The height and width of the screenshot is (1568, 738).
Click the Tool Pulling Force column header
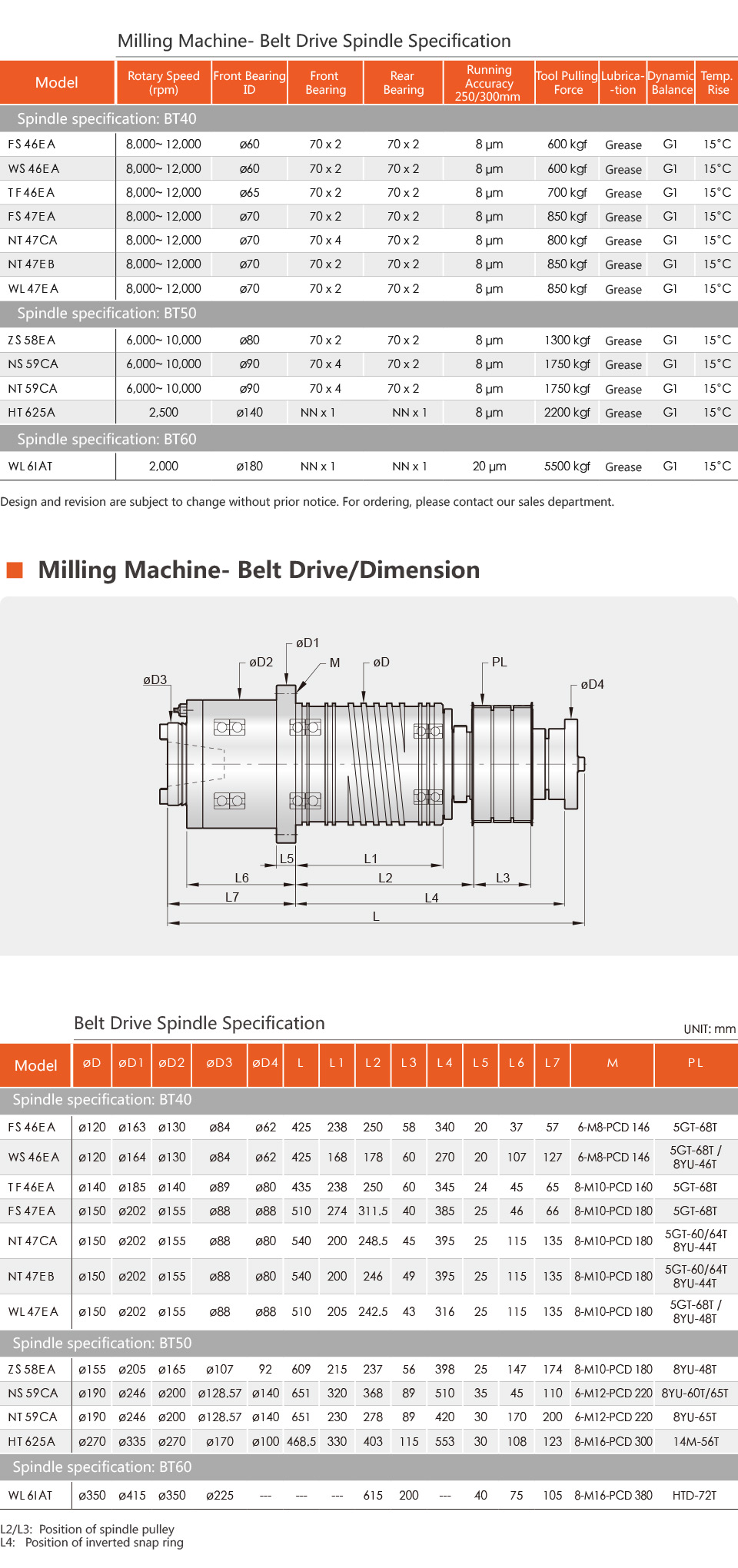pos(567,82)
